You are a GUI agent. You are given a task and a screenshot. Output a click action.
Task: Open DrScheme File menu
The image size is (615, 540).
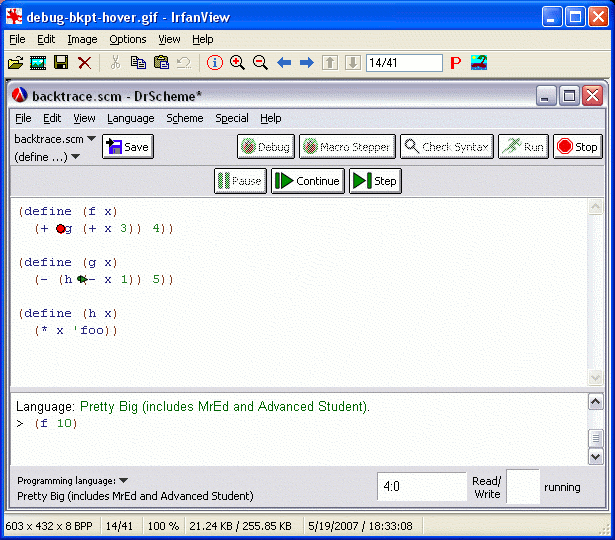click(x=23, y=118)
